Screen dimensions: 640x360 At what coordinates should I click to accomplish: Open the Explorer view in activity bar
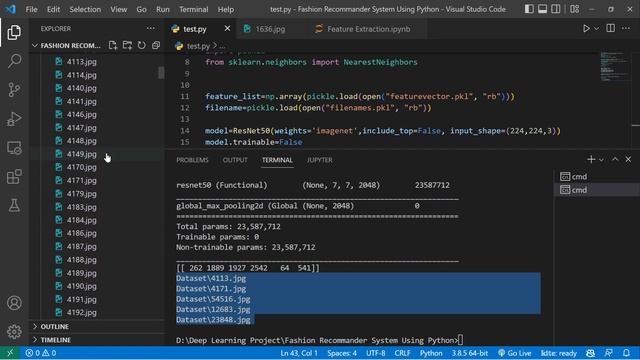pos(14,32)
